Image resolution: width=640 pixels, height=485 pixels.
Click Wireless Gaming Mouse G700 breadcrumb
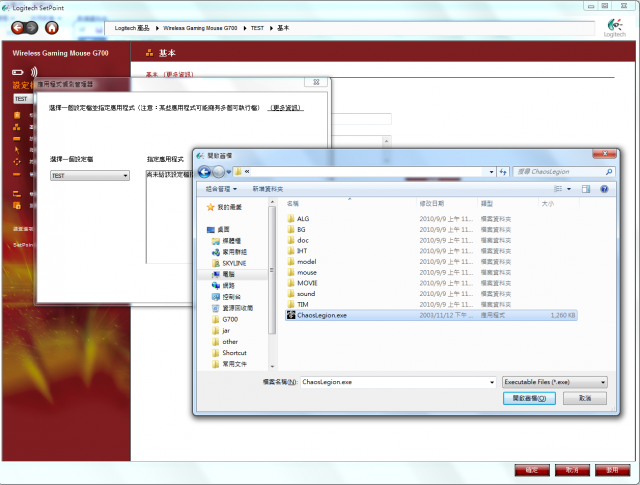click(x=200, y=28)
